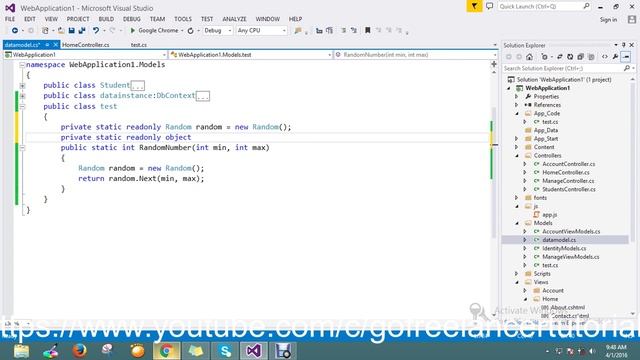Collapse the Controllers folder
The width and height of the screenshot is (640, 360).
517,156
